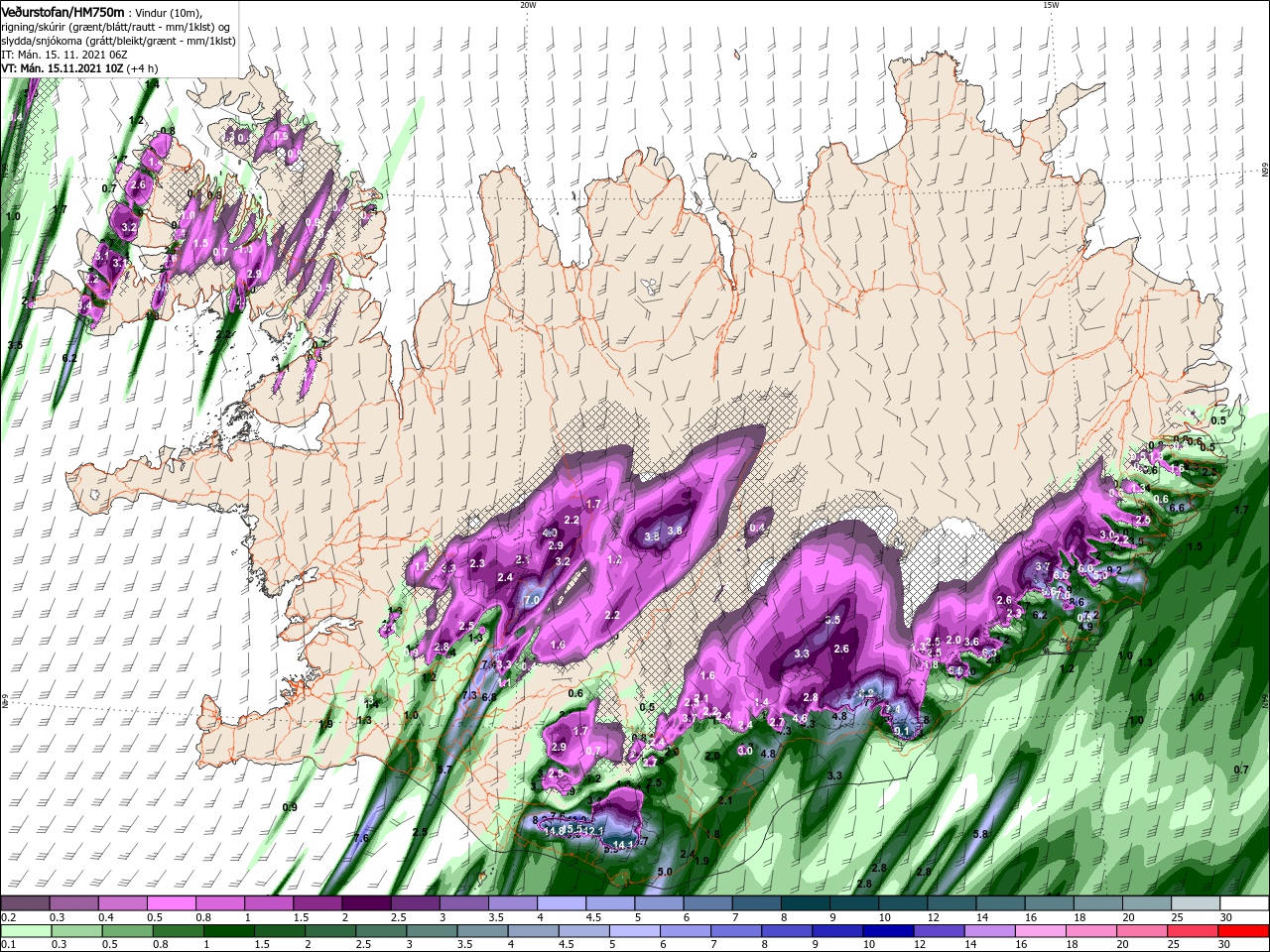Click the 6.6 value on the east coast

[x=1177, y=508]
